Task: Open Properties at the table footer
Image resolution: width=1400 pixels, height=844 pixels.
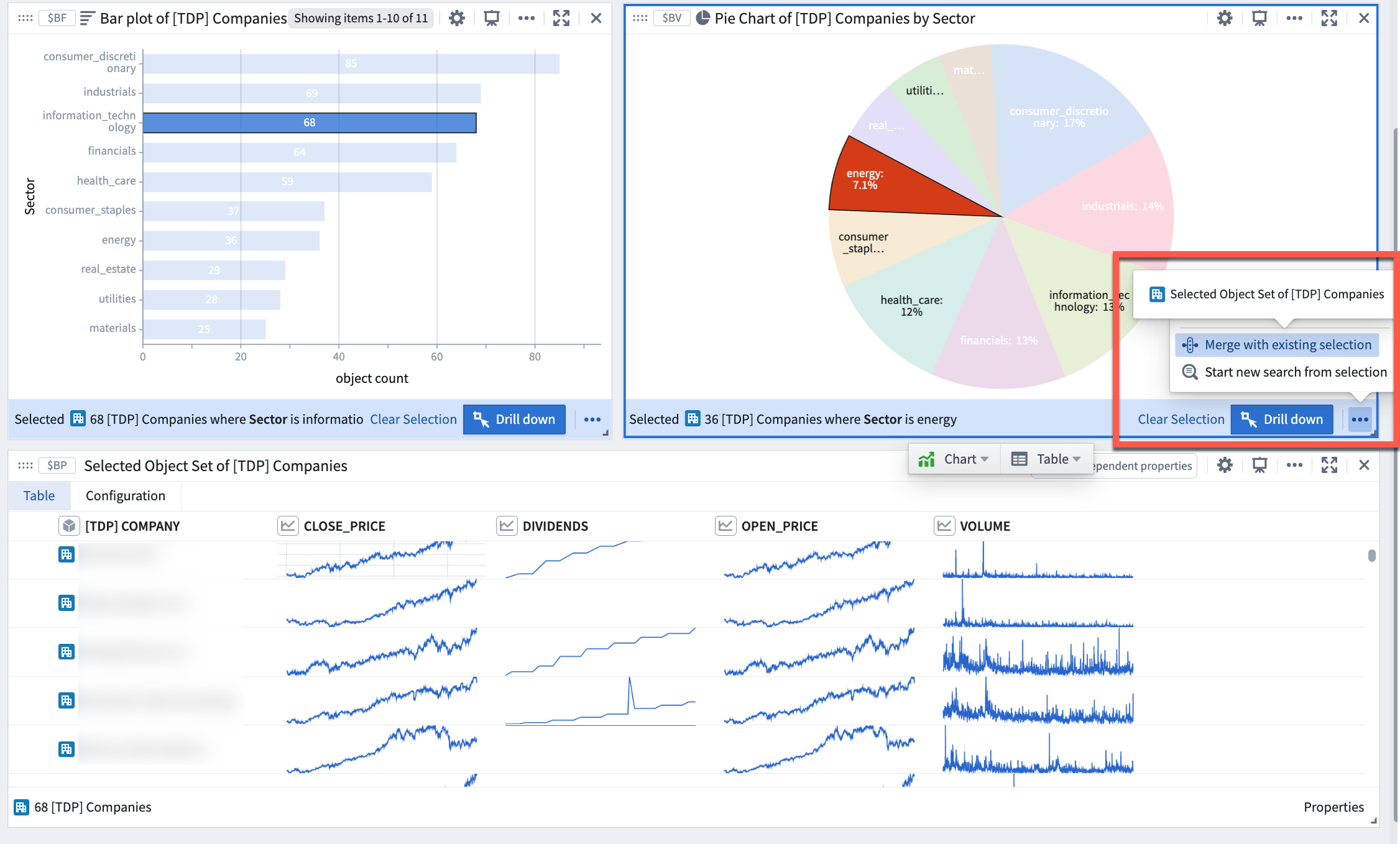Action: [1333, 807]
